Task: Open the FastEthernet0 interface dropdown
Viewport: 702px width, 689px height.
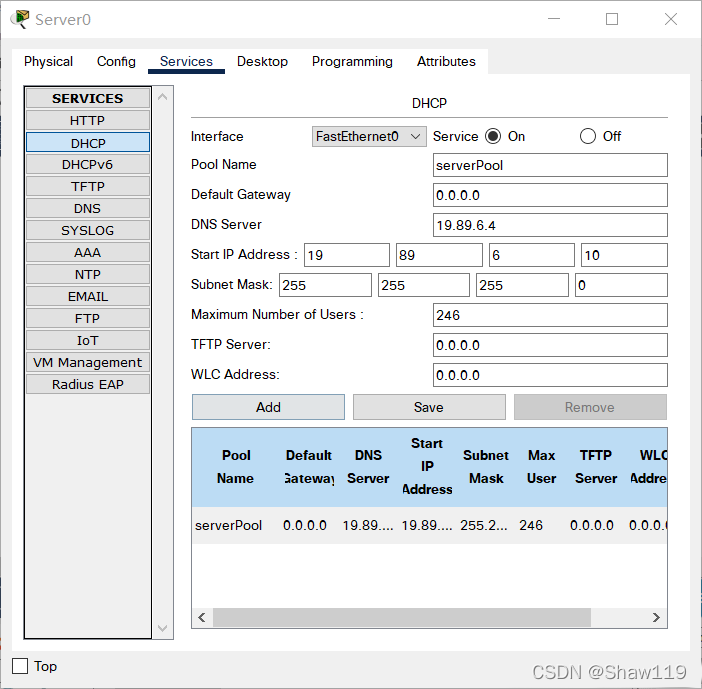Action: [369, 136]
